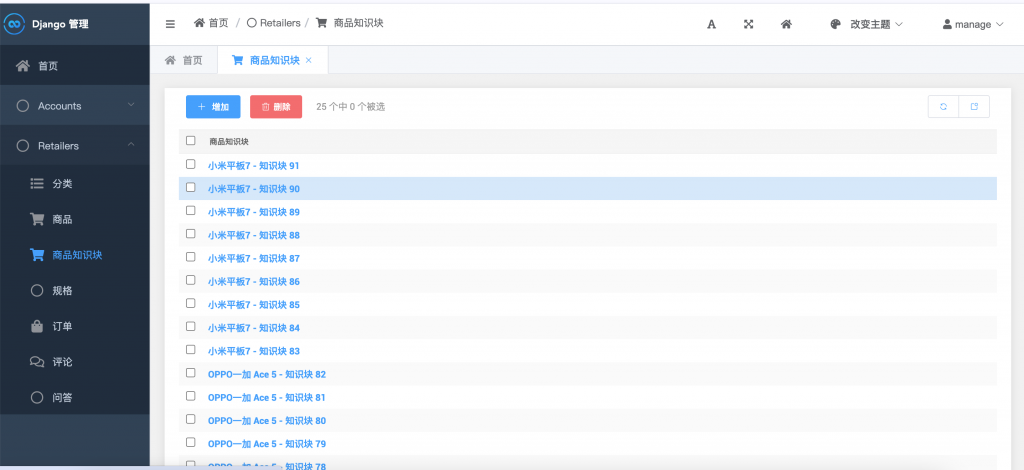Click the red 删除 button
The width and height of the screenshot is (1024, 470).
coord(276,106)
